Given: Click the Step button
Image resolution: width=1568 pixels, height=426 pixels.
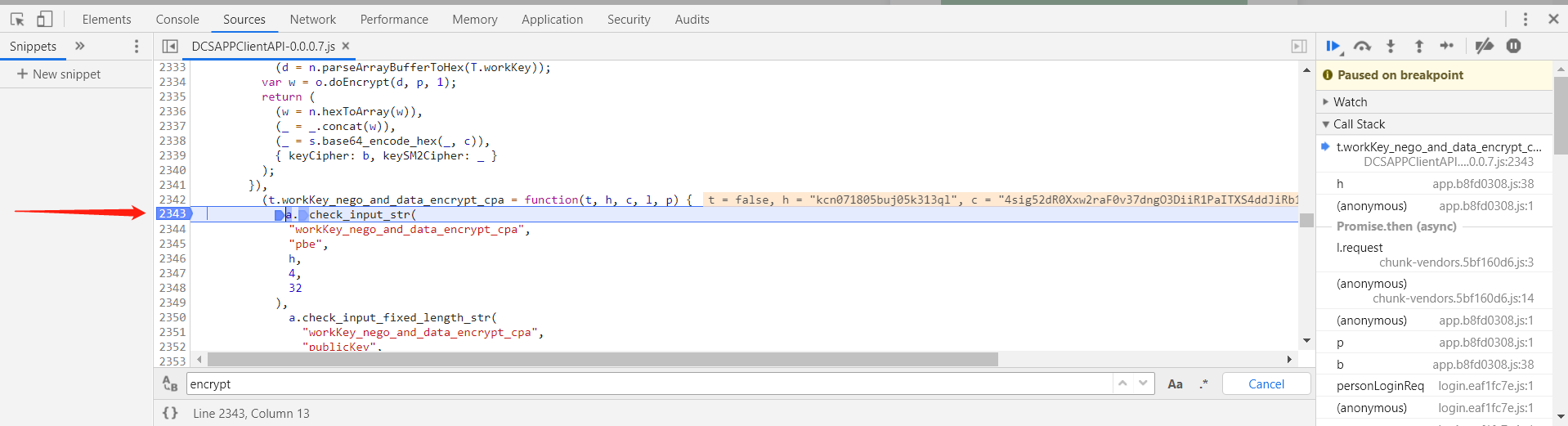Looking at the screenshot, I should coord(1447,47).
